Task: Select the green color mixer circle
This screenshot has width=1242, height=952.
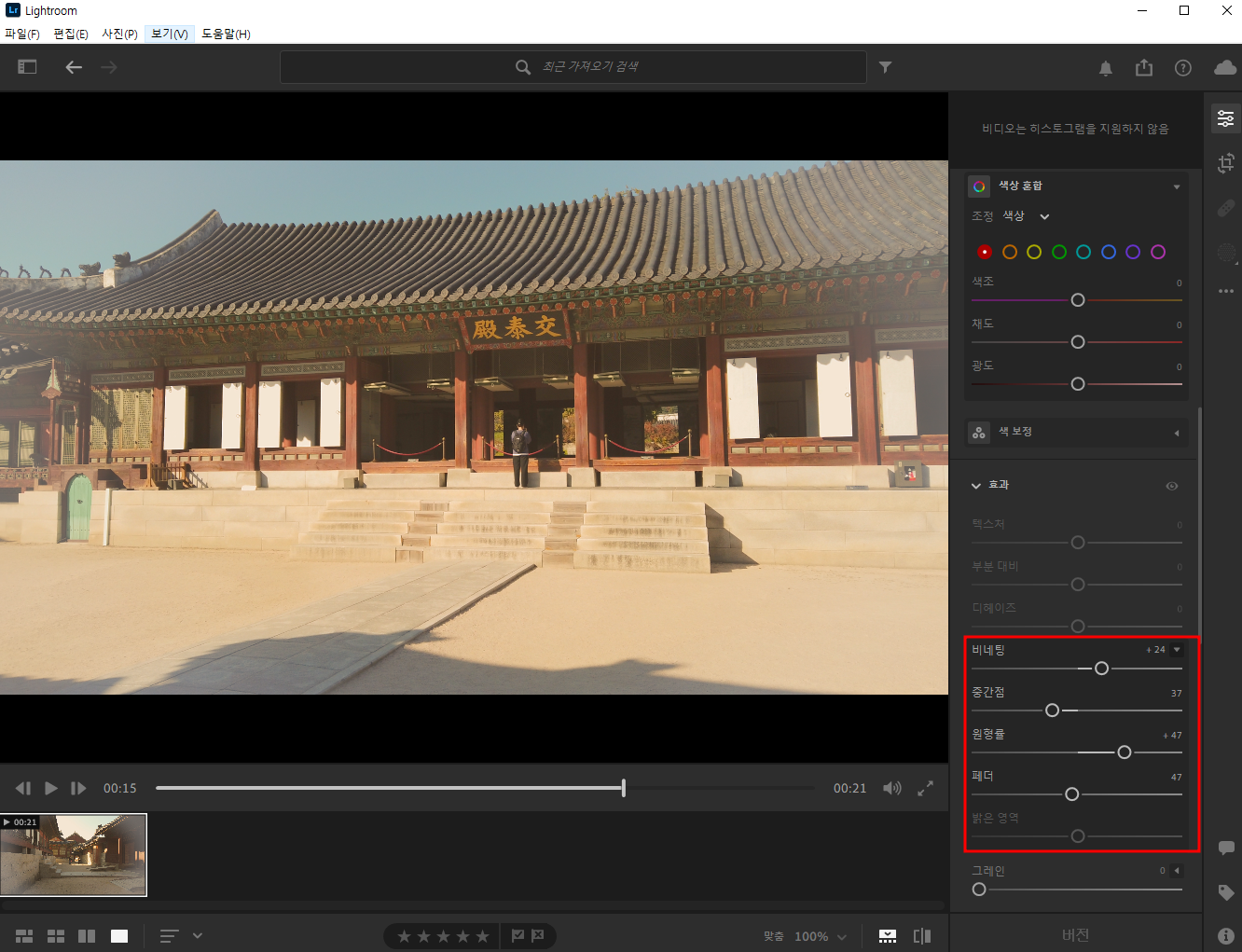Action: [1059, 252]
